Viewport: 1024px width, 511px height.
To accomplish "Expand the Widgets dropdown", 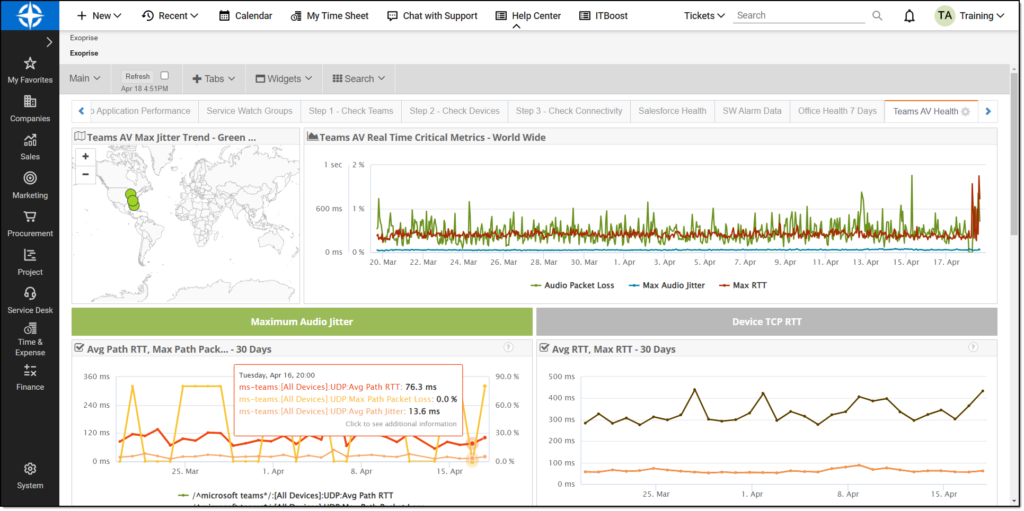I will click(284, 78).
